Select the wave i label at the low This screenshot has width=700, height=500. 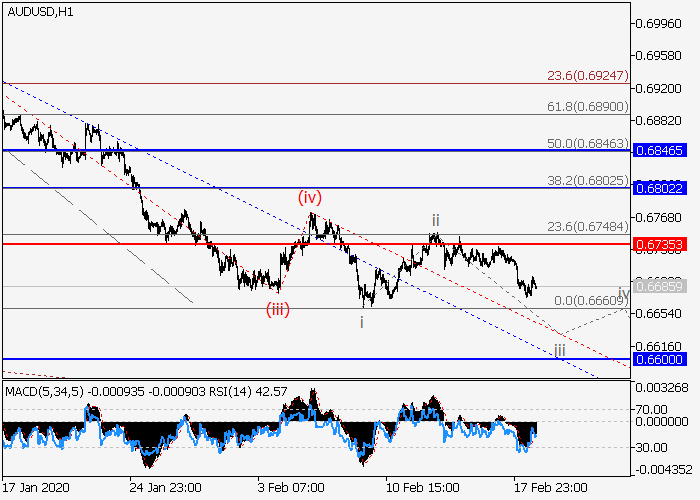coord(362,322)
